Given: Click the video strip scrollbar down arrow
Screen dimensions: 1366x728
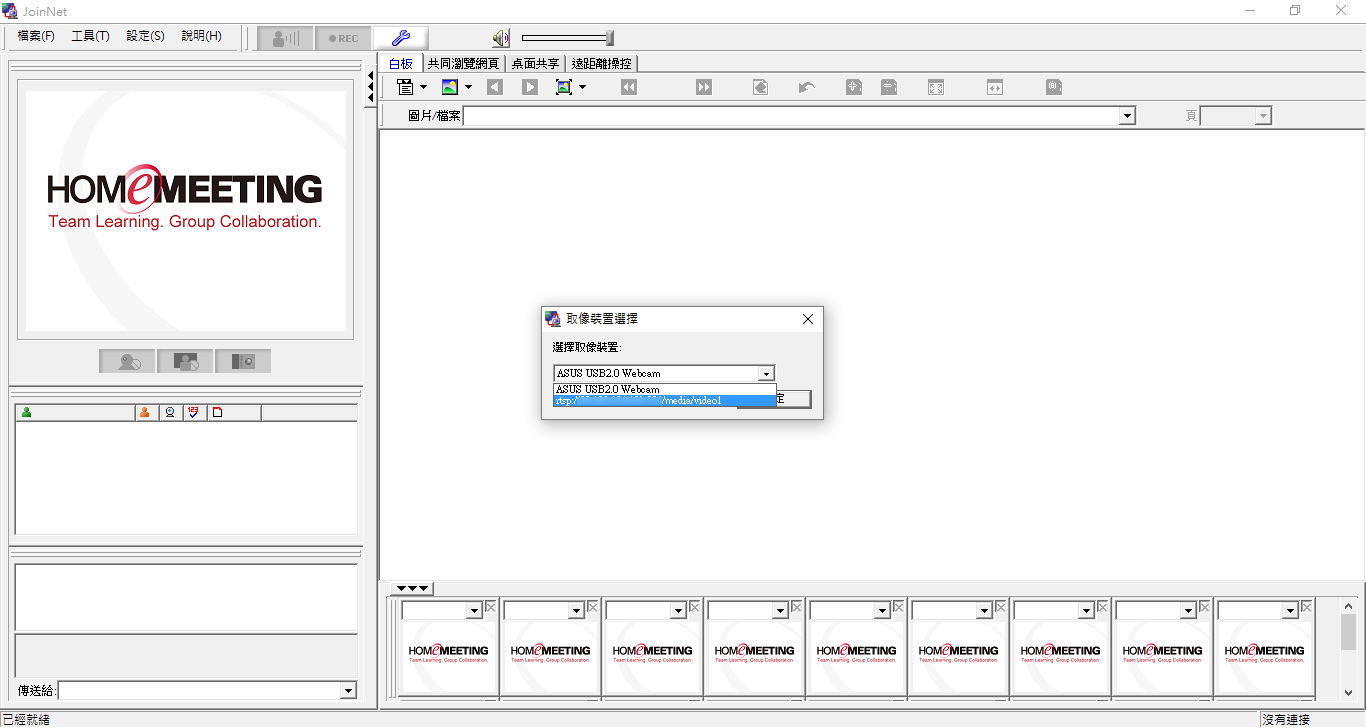Looking at the screenshot, I should pos(1349,692).
